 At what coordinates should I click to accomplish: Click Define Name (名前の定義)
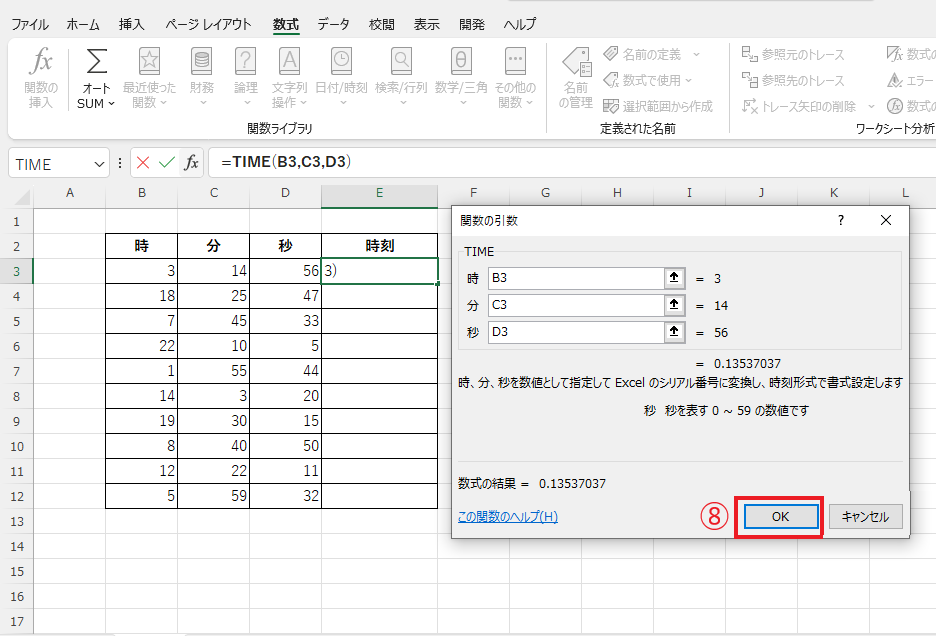point(644,54)
